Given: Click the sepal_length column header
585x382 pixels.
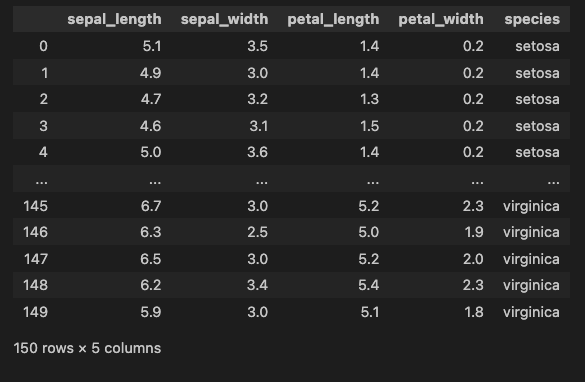Looking at the screenshot, I should point(114,19).
